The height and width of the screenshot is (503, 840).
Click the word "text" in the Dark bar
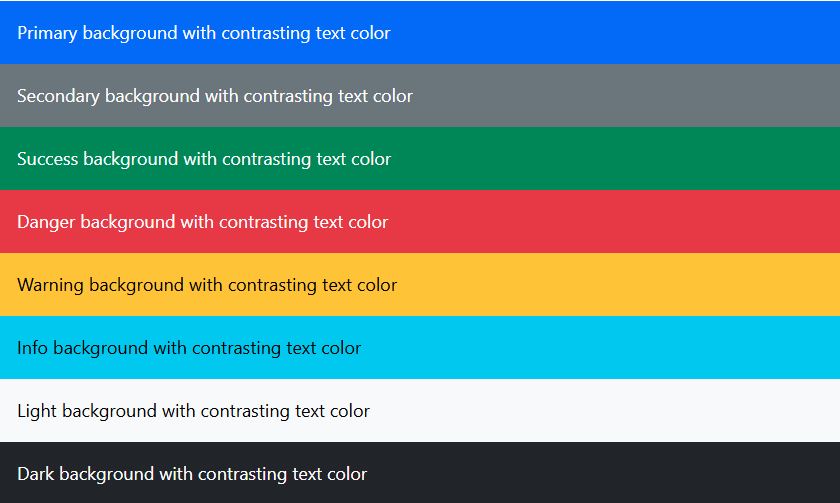click(x=307, y=474)
